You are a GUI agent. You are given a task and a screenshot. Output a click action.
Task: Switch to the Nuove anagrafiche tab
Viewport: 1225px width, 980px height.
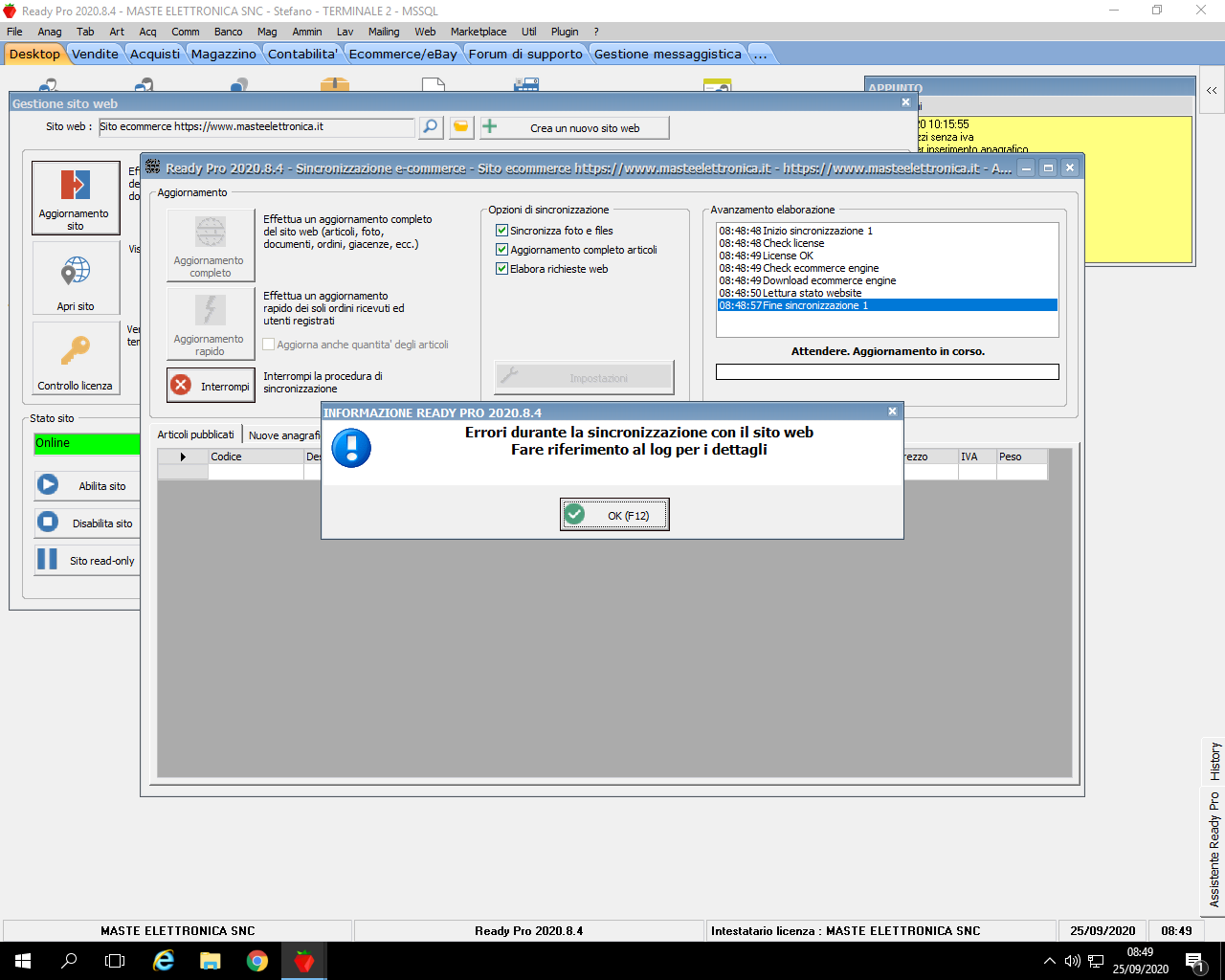click(284, 435)
